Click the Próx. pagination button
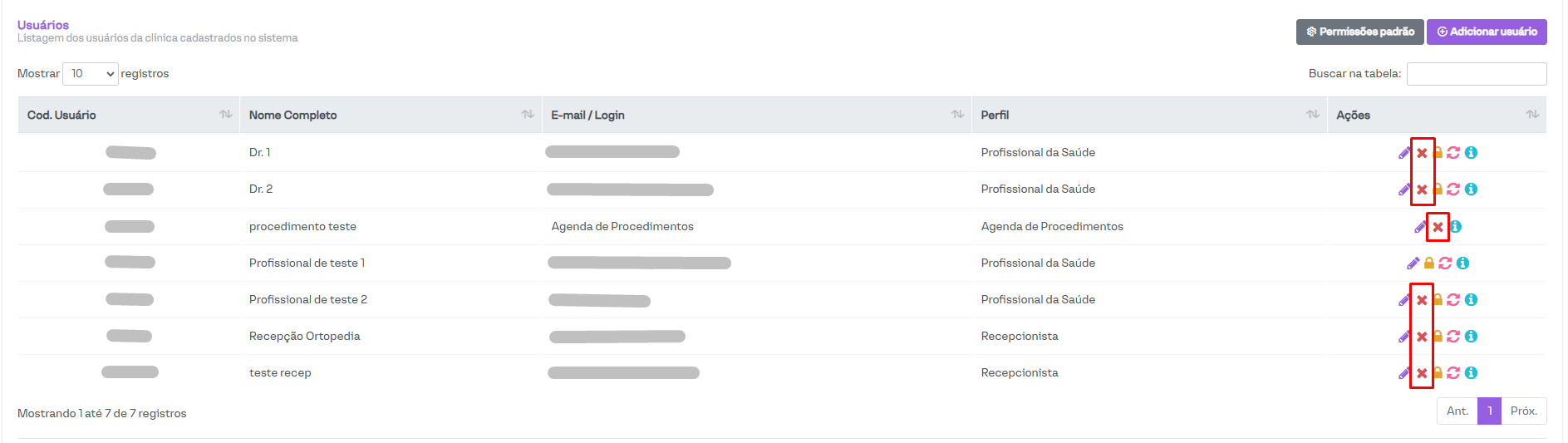This screenshot has height=443, width=1568. [x=1523, y=411]
